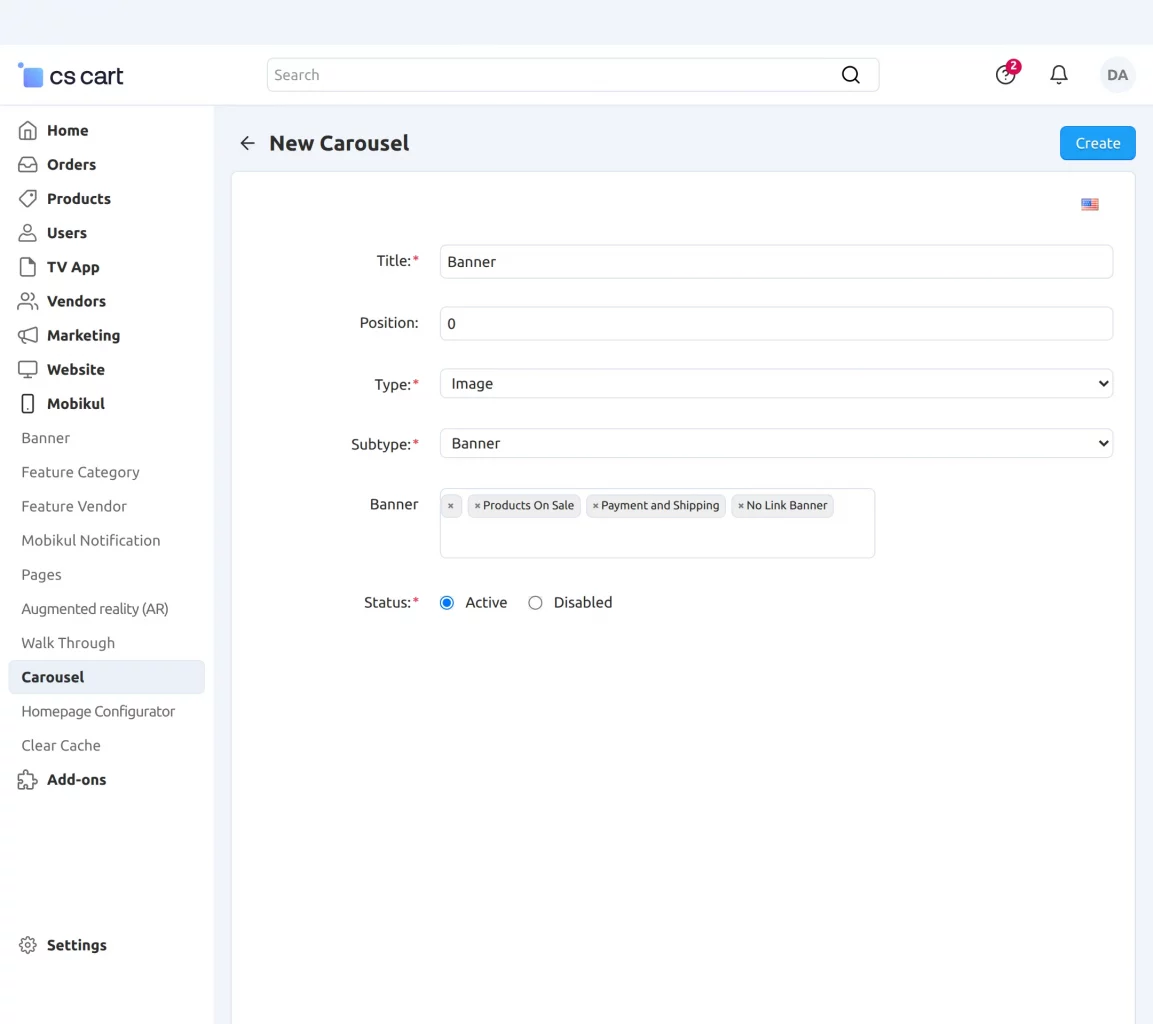Open Homepage Configurator from the sidebar
The width and height of the screenshot is (1153, 1024).
[97, 711]
